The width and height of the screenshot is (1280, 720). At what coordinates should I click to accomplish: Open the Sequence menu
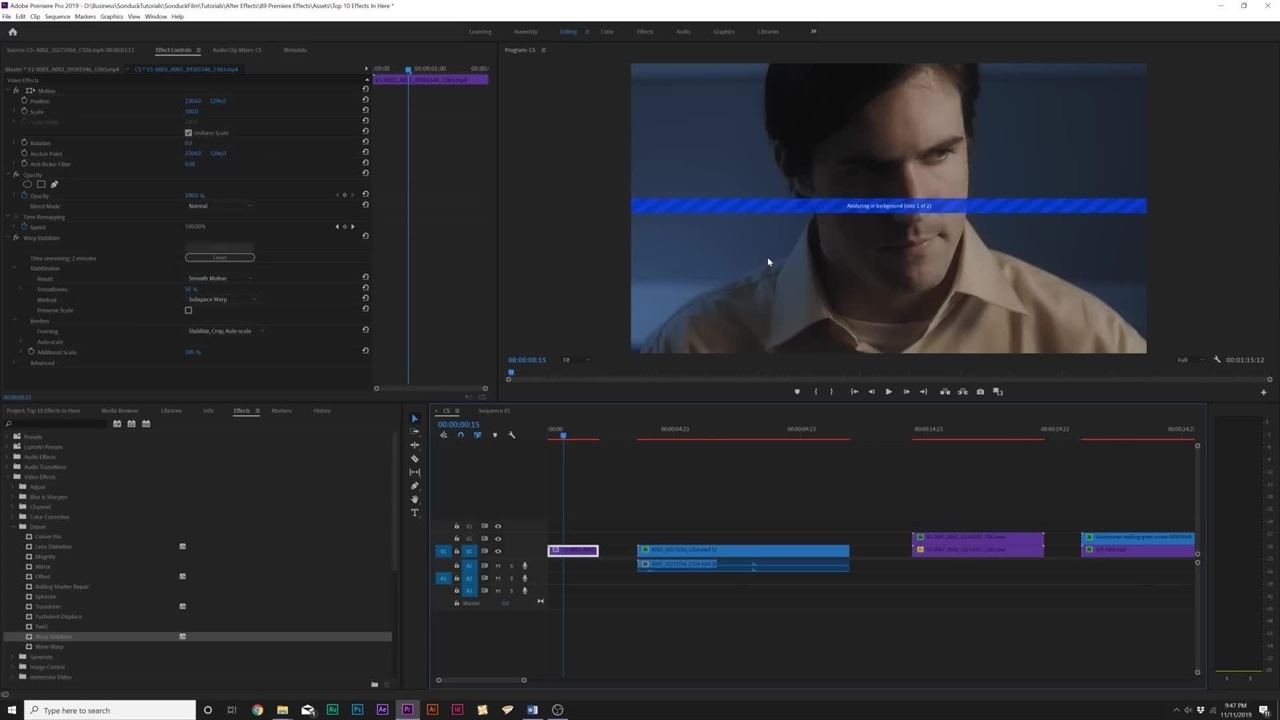(x=57, y=17)
